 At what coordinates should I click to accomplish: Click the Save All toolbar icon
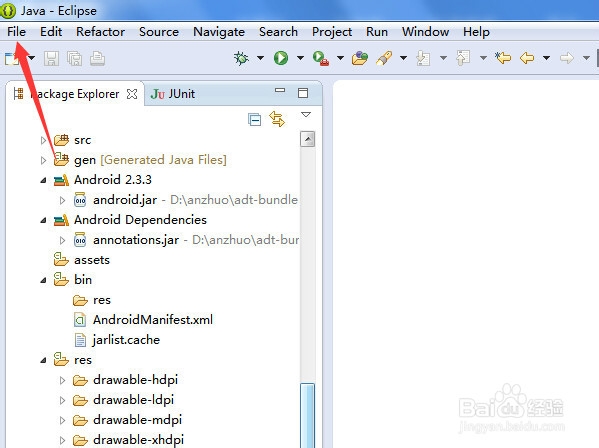tap(74, 58)
